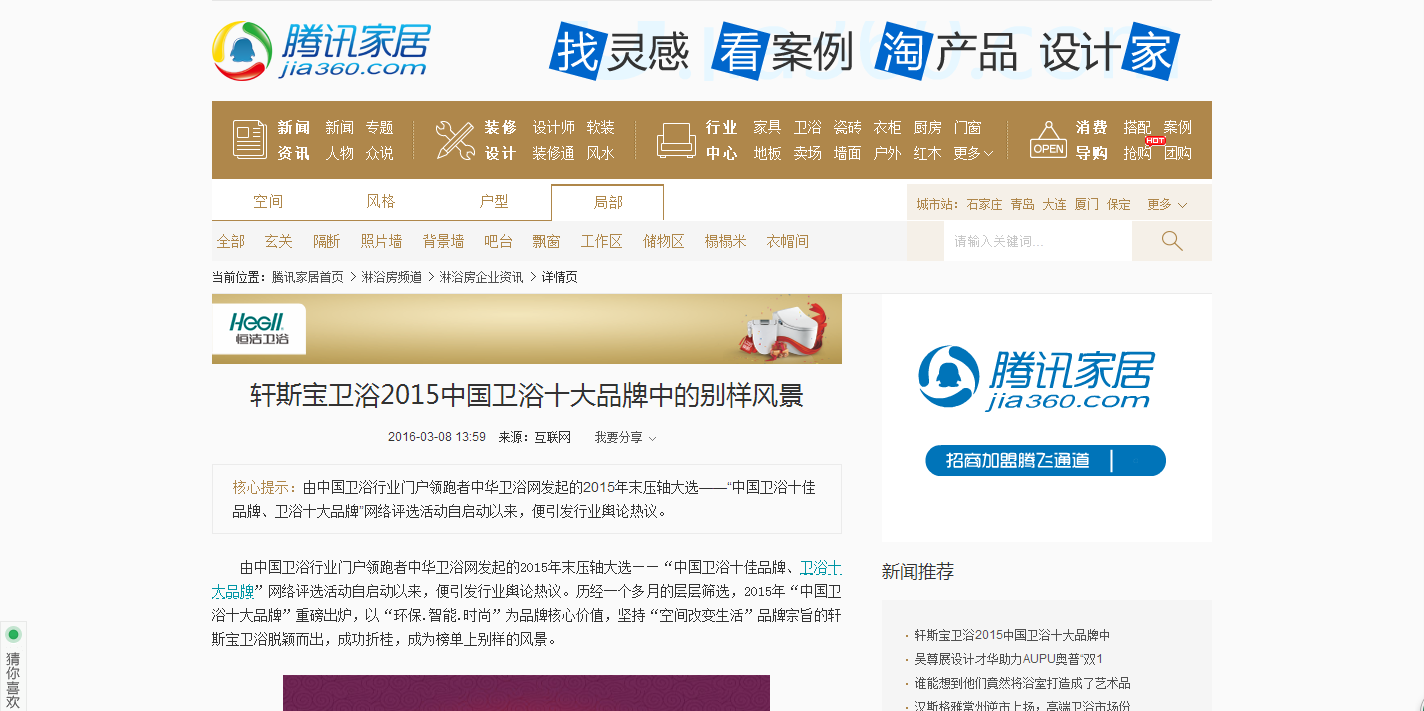Go to 专题 under 新闻资讯

379,127
